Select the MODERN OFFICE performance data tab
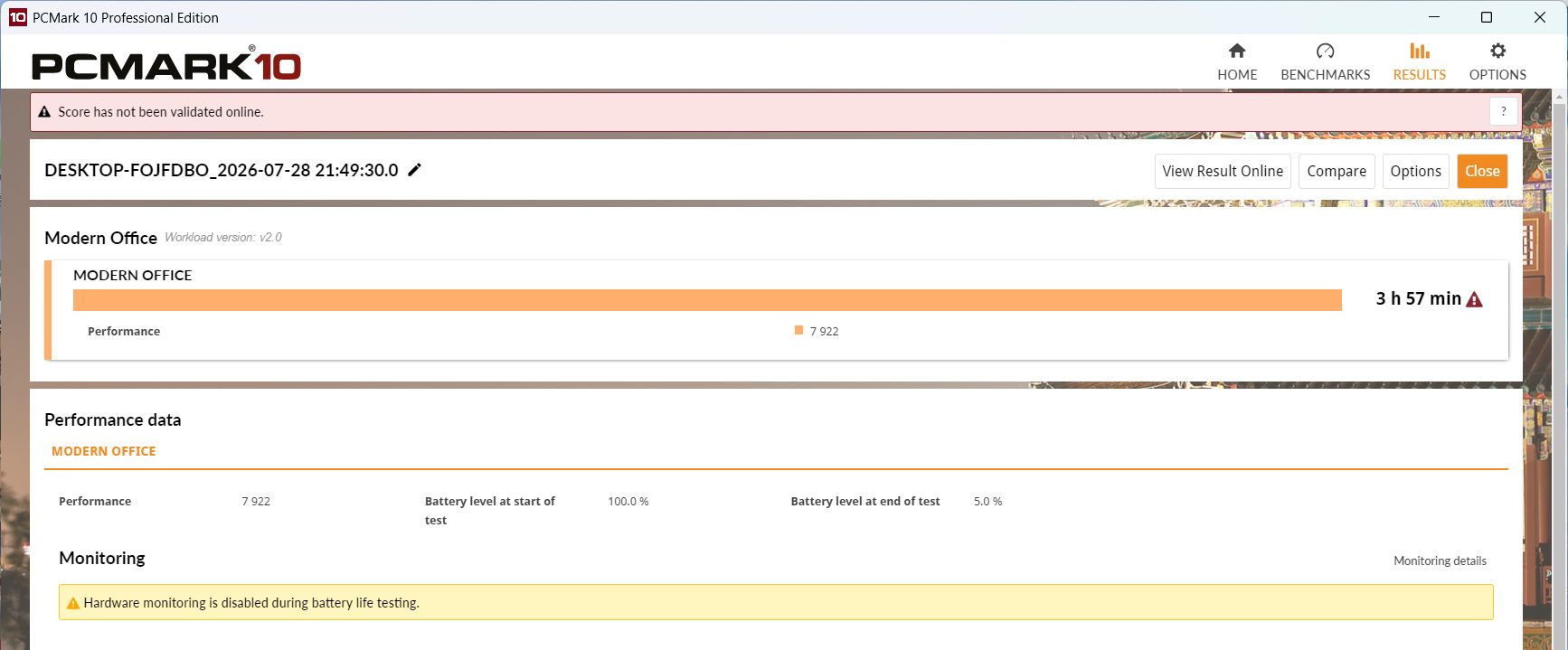1568x650 pixels. (103, 451)
